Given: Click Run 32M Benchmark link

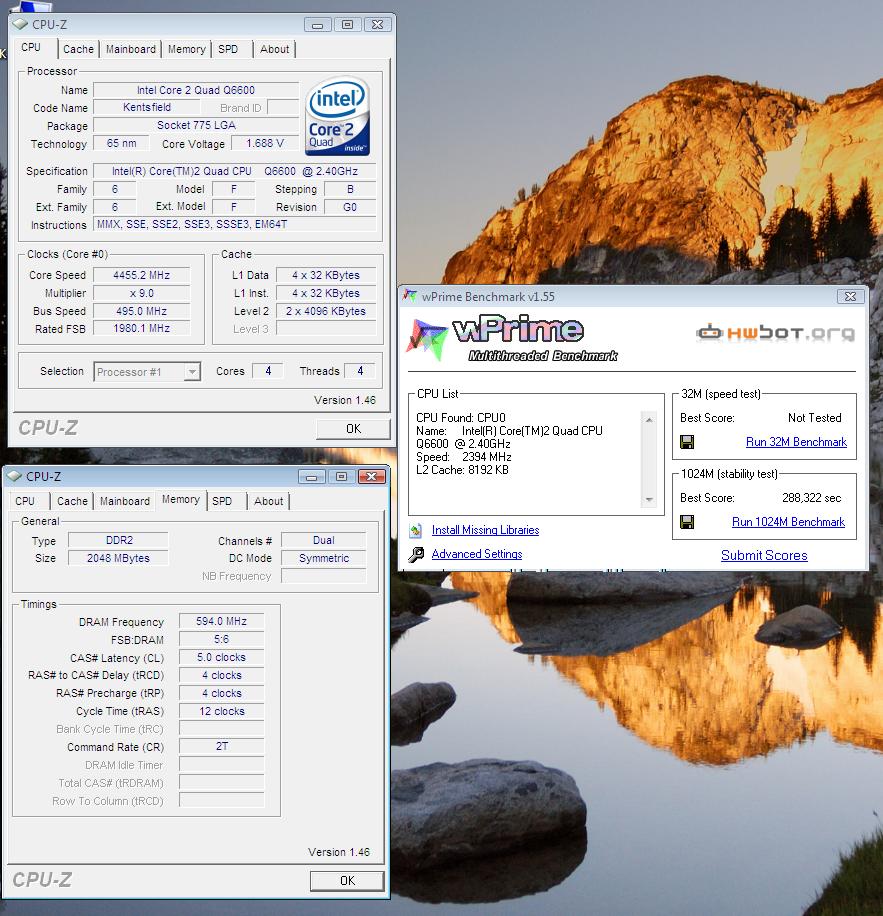Looking at the screenshot, I should click(x=796, y=442).
